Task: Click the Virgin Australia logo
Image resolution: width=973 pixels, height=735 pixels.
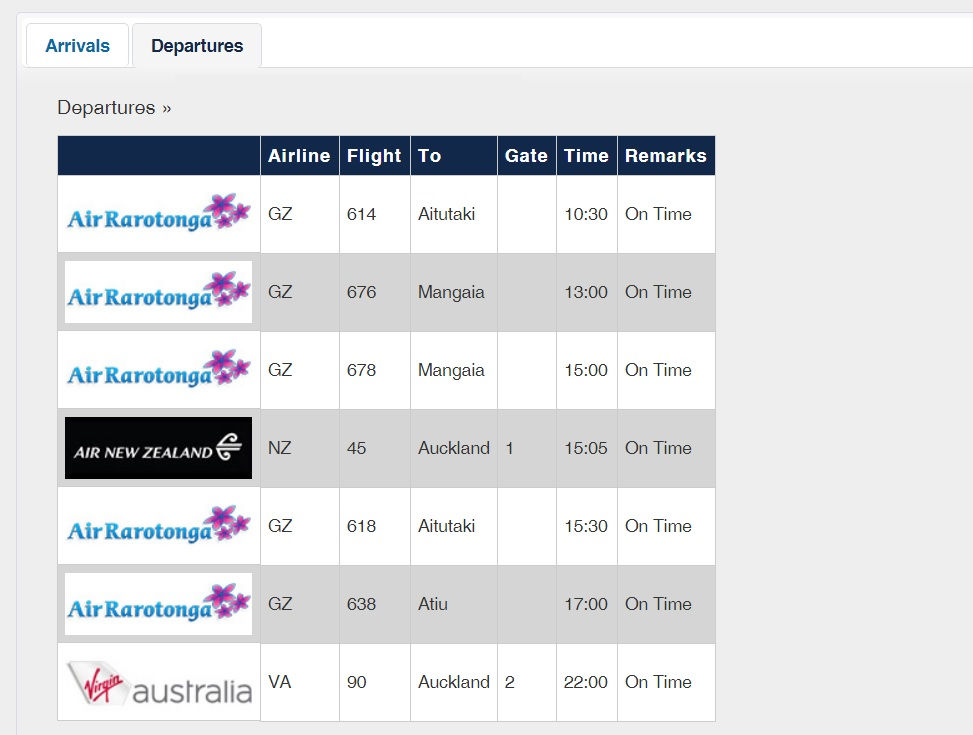Action: [158, 682]
